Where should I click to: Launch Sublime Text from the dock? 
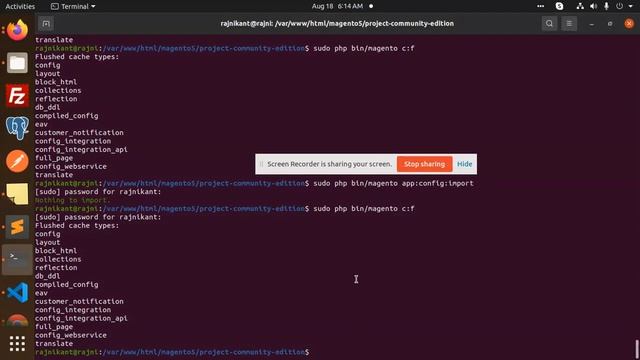[17, 227]
